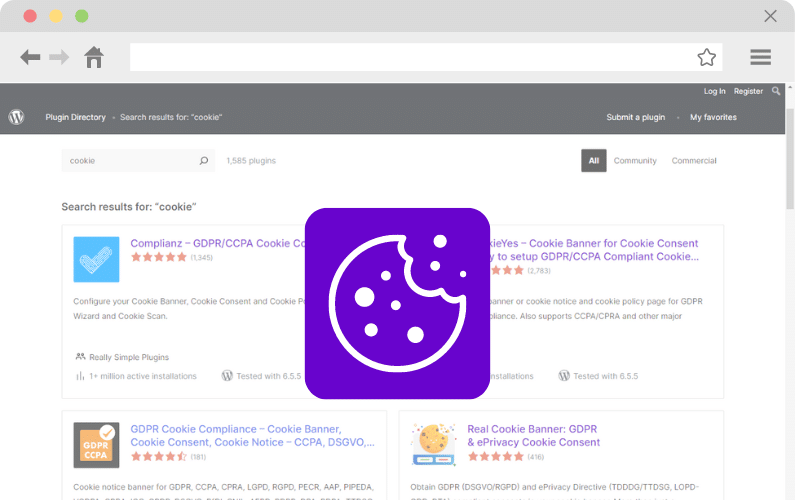Select the All filter tab
Viewport: 795px width, 500px height.
[x=594, y=160]
